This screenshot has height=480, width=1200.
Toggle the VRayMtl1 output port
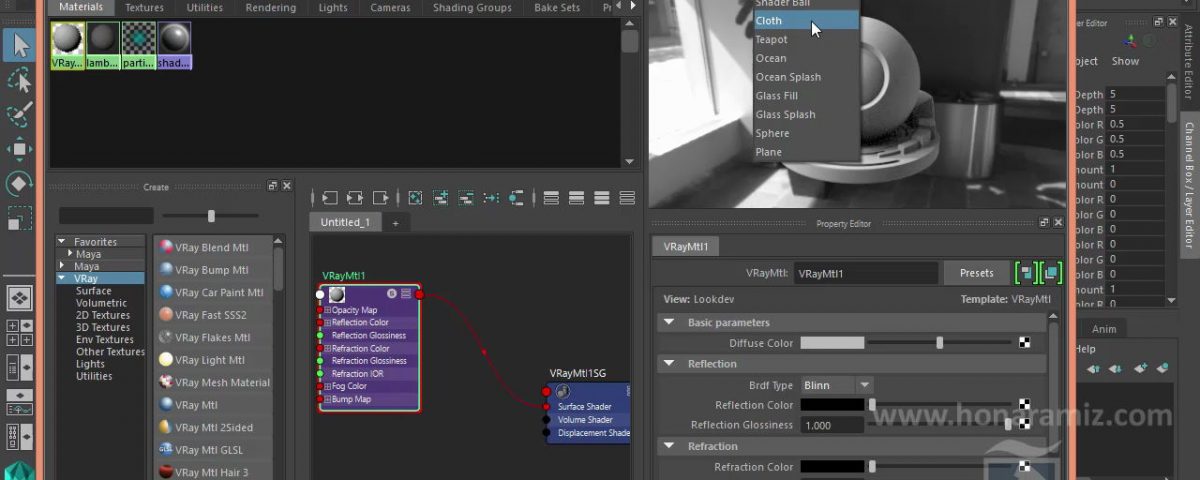pyautogui.click(x=419, y=294)
